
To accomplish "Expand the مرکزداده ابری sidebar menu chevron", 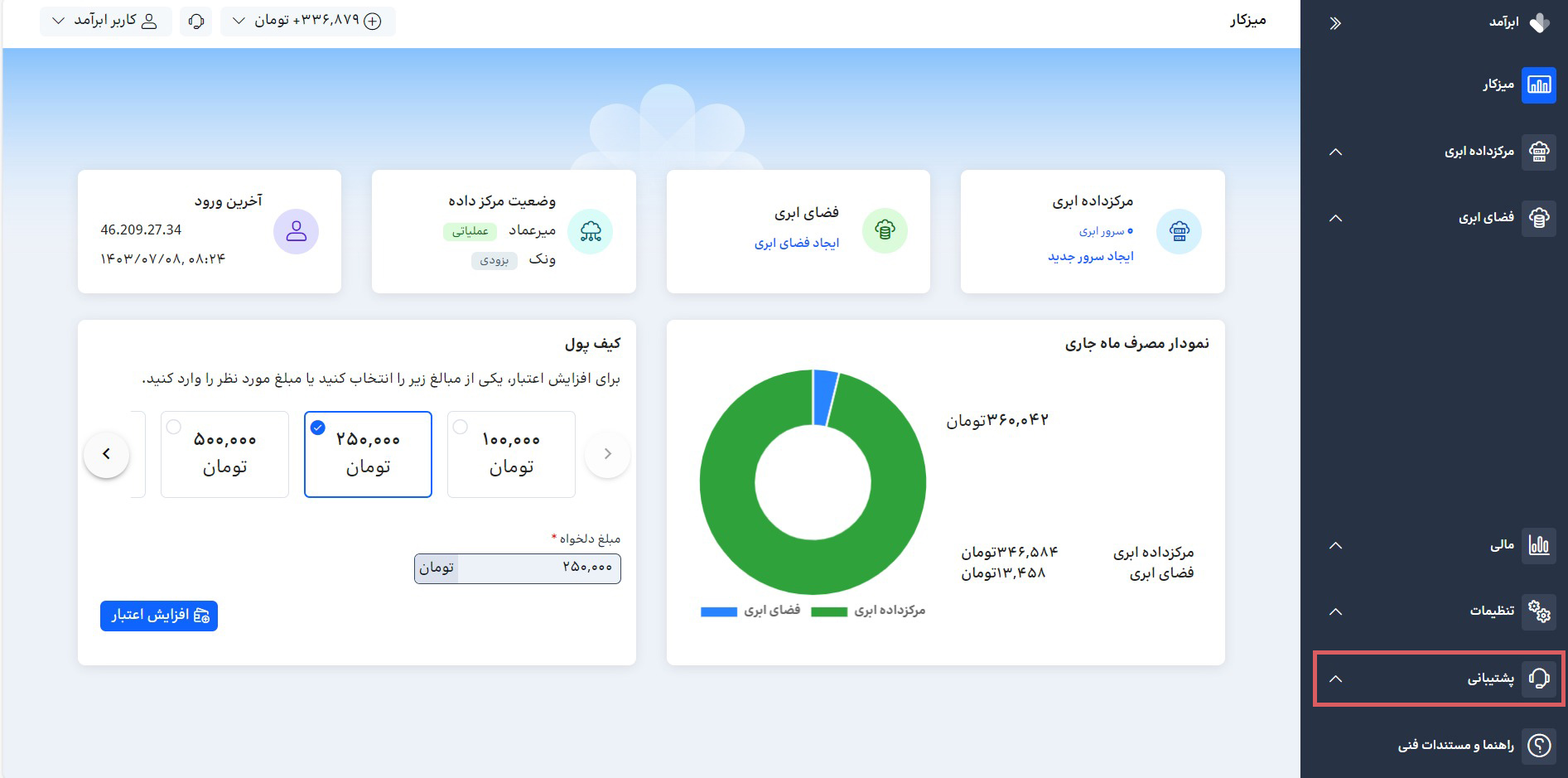I will tap(1335, 152).
